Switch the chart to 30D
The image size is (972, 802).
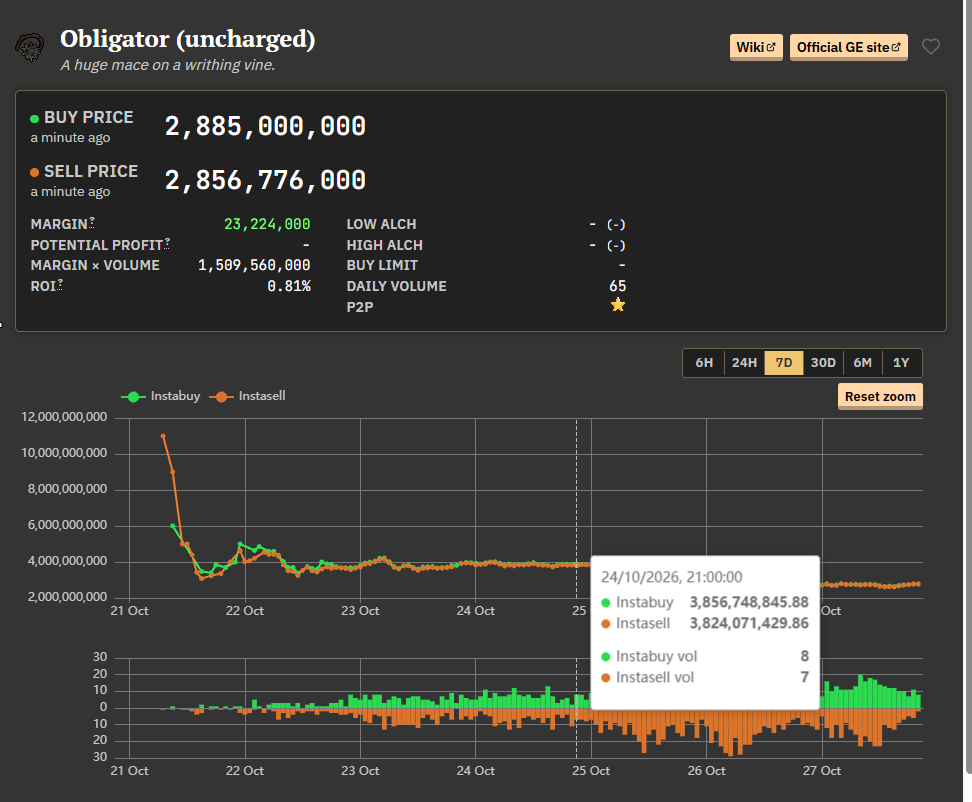point(823,363)
